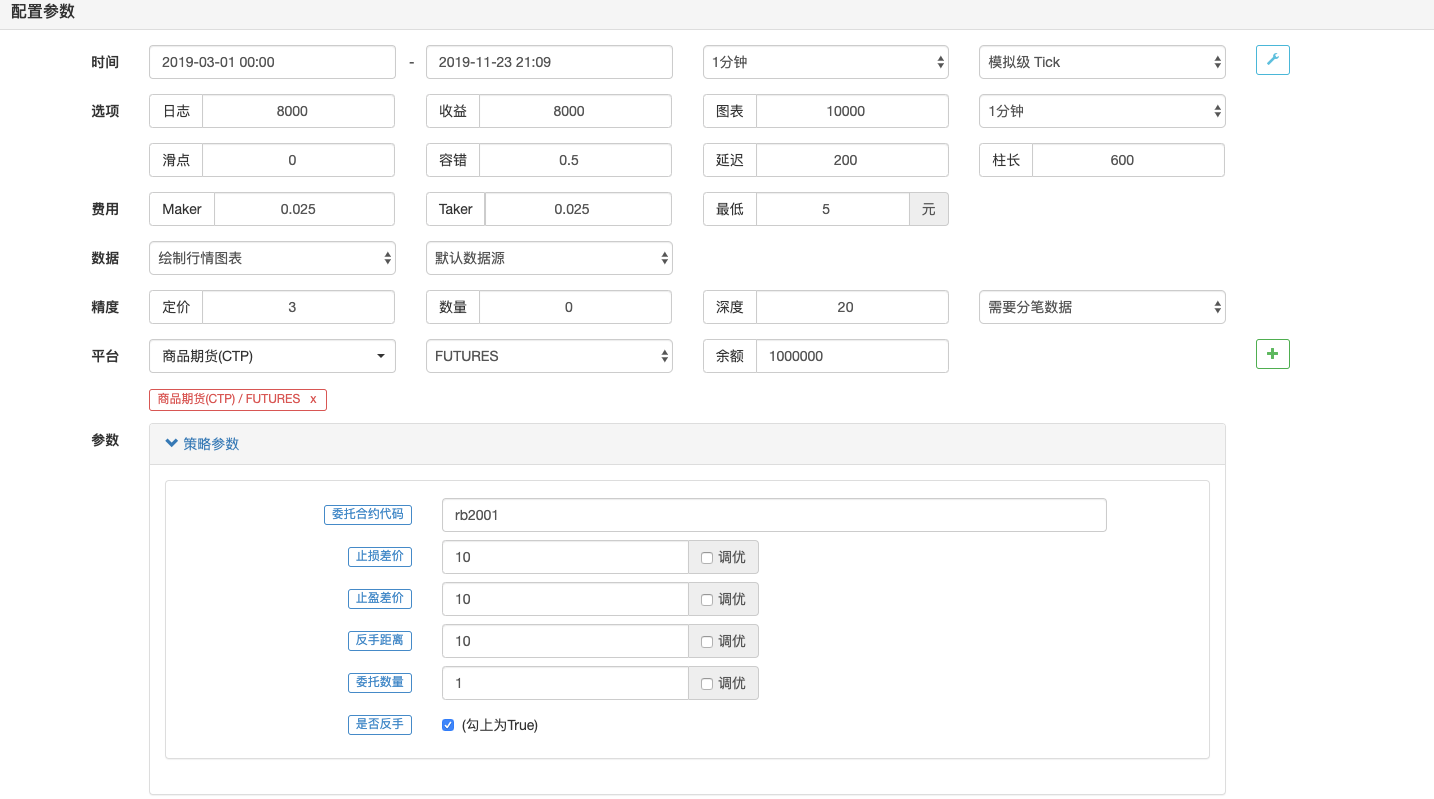Enable 调优 checkbox for 止盈差价
Screen dimensions: 1434x799
(707, 600)
